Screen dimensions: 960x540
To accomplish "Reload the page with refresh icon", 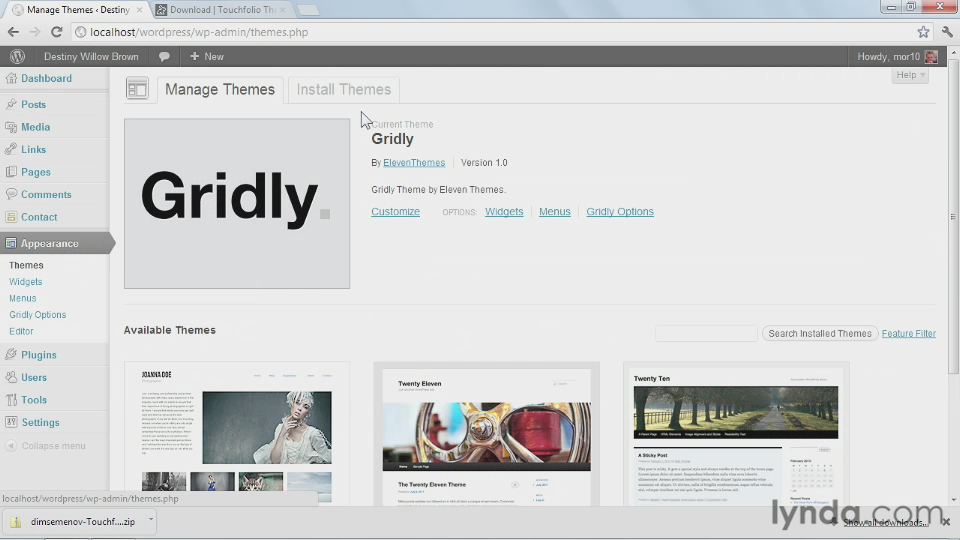I will [x=56, y=32].
